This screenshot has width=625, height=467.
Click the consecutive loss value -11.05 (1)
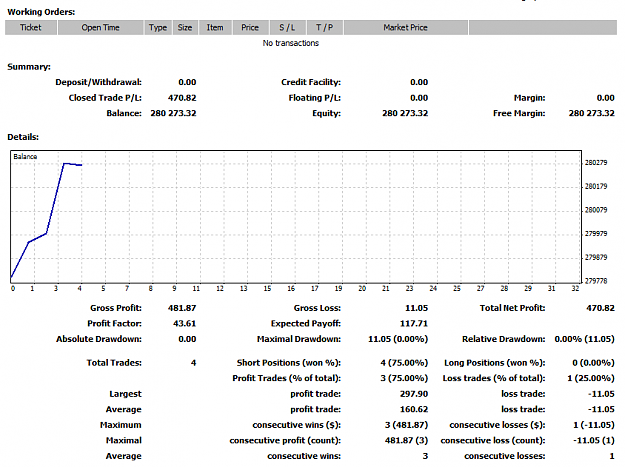point(594,441)
